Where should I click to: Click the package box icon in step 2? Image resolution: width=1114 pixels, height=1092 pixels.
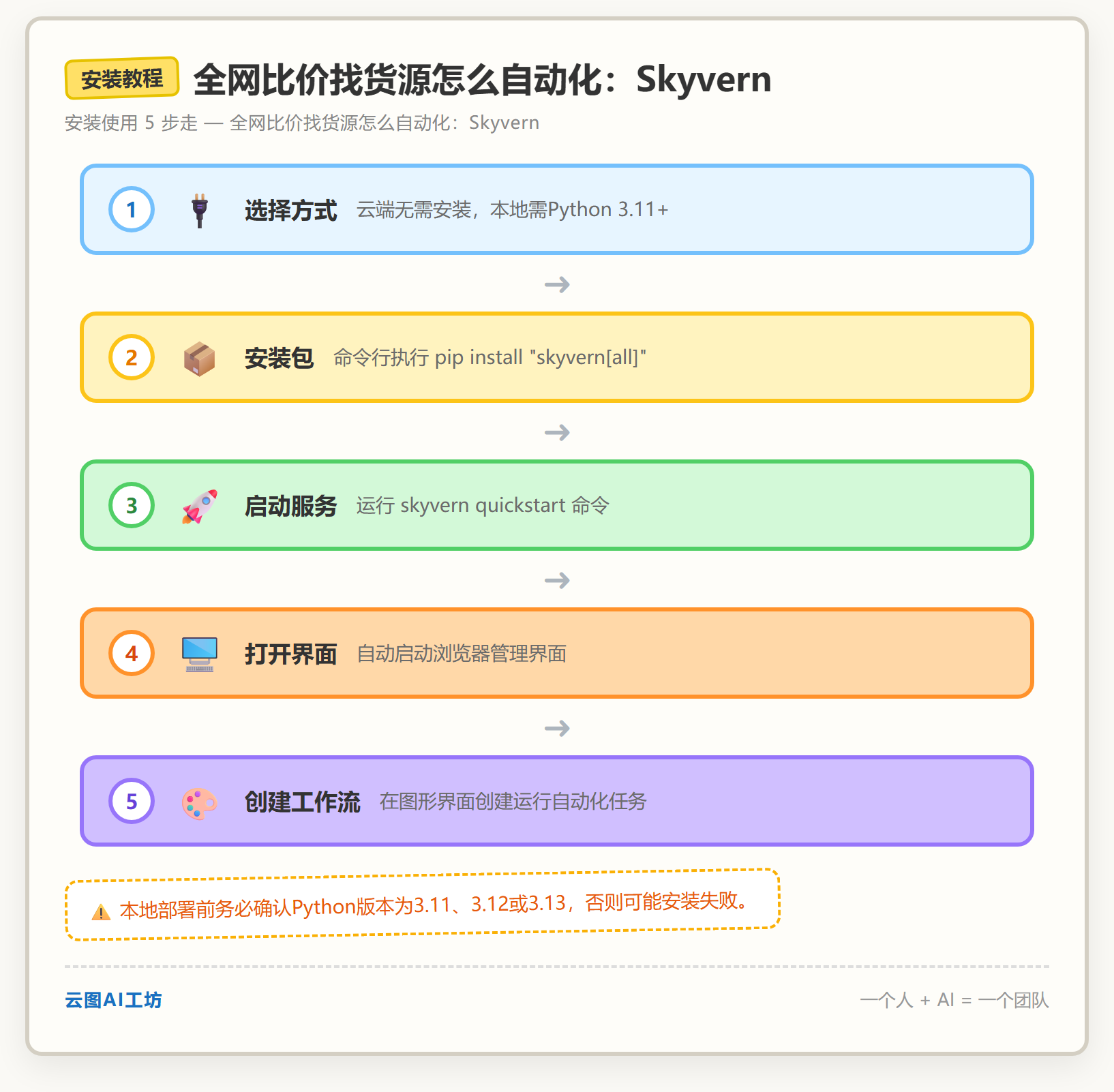point(199,359)
